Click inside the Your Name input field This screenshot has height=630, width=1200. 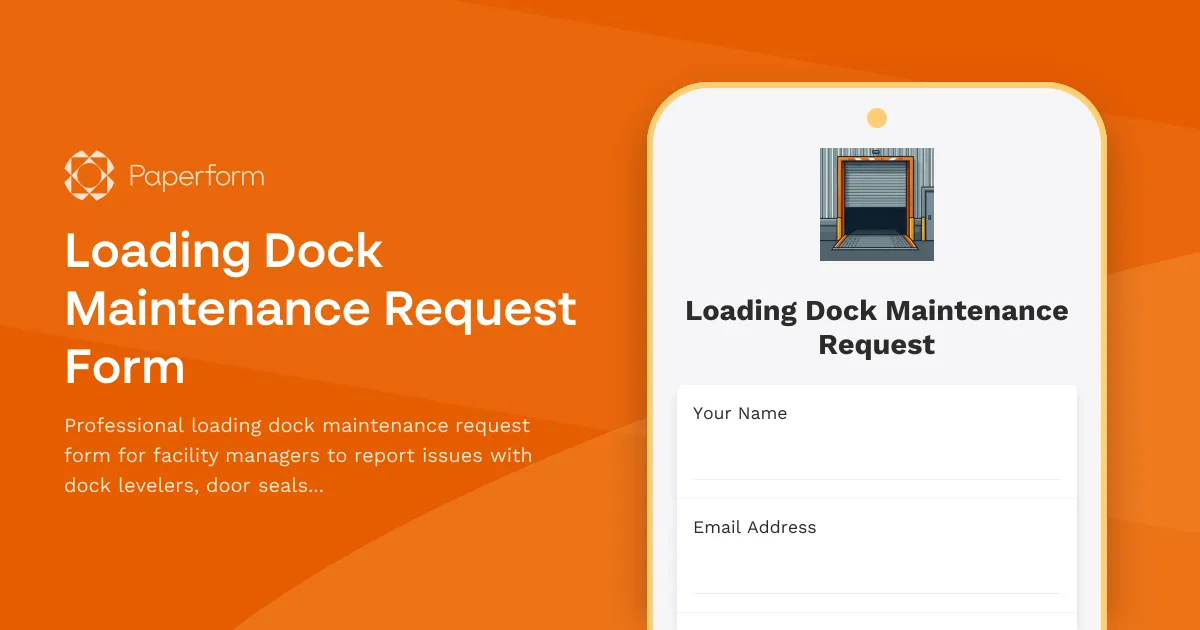click(877, 450)
